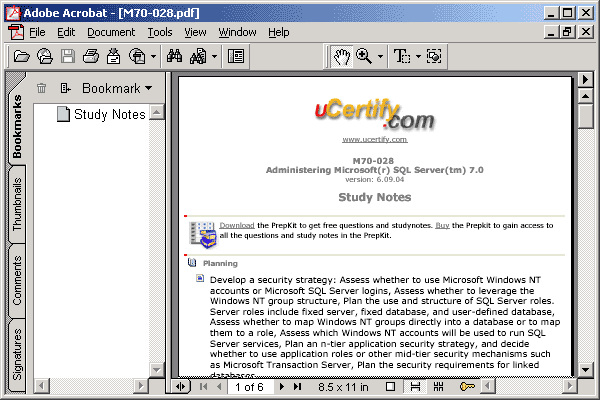Click the Download link for the PrepKit
This screenshot has width=600, height=400.
pos(237,225)
